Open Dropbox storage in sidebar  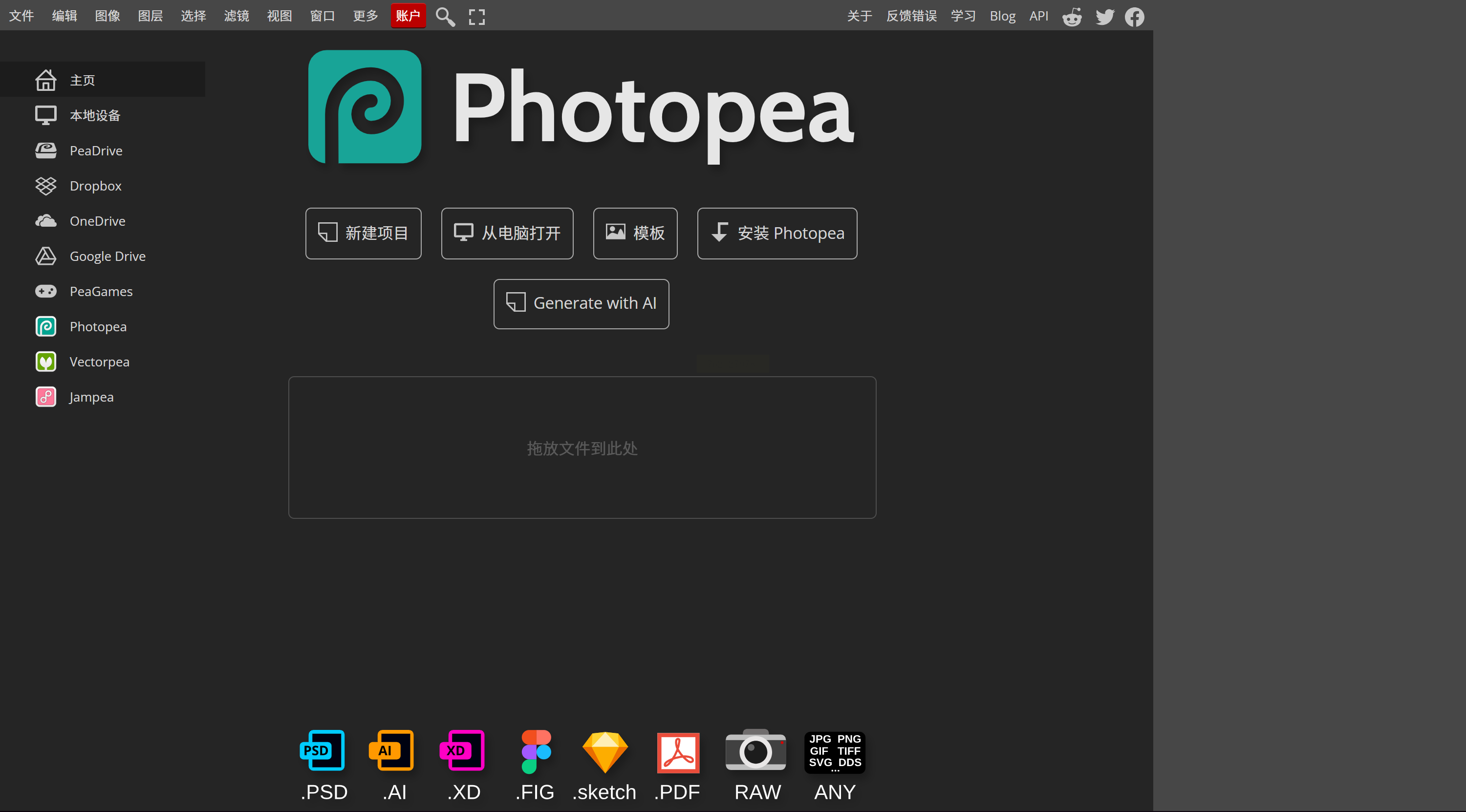(95, 186)
